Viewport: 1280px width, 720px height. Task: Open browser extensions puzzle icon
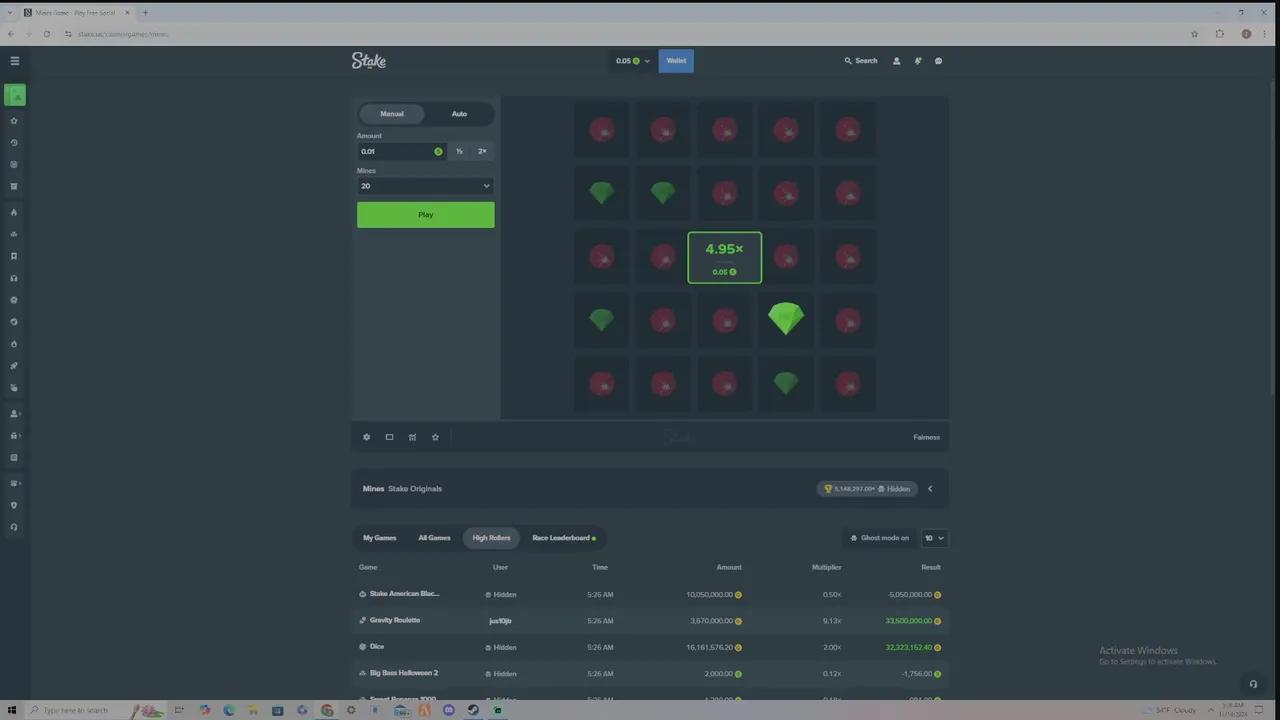[x=1220, y=34]
